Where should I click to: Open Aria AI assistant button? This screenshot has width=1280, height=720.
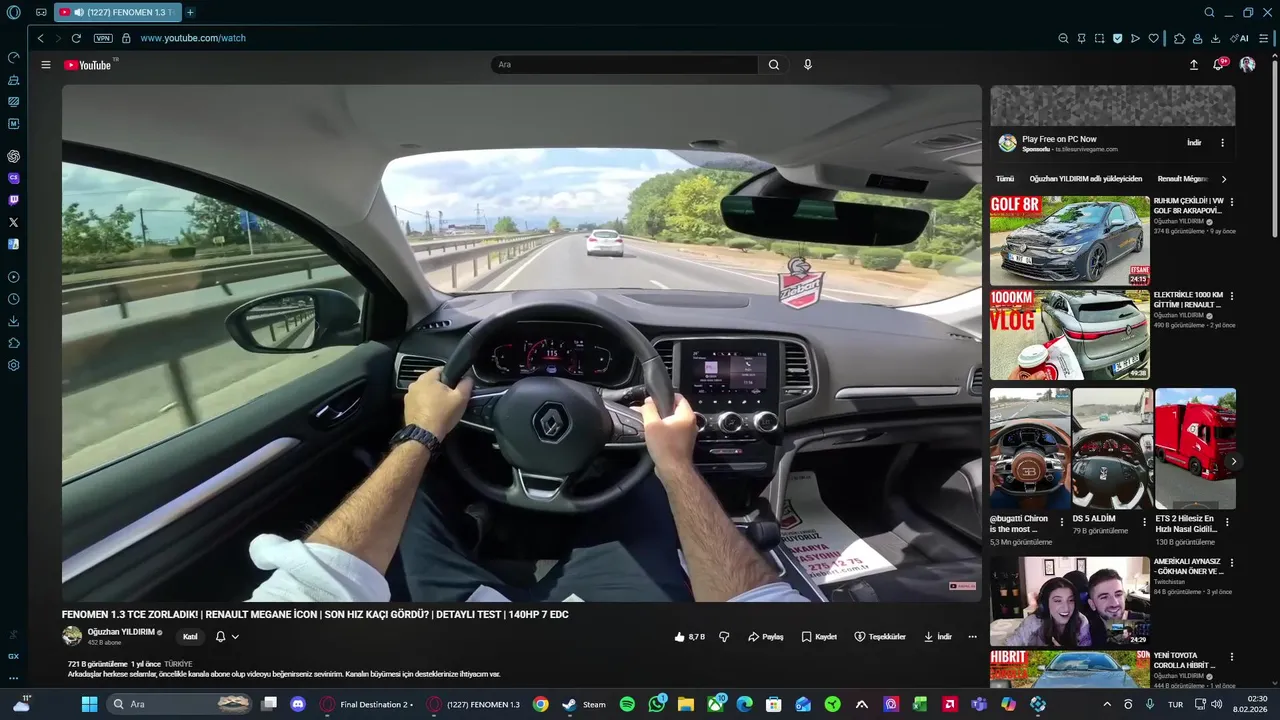pyautogui.click(x=1239, y=38)
